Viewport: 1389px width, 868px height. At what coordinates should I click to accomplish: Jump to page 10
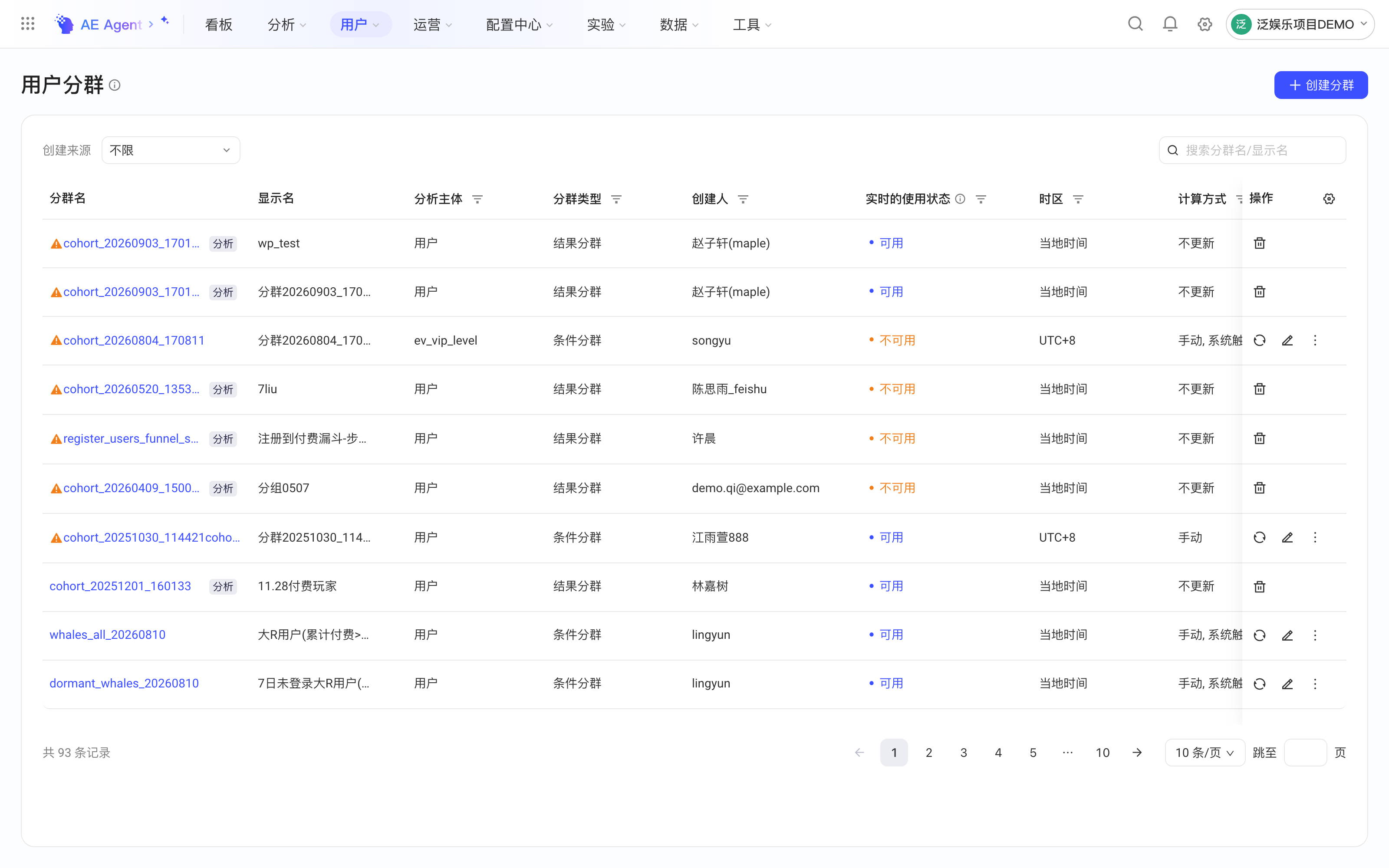tap(1102, 753)
